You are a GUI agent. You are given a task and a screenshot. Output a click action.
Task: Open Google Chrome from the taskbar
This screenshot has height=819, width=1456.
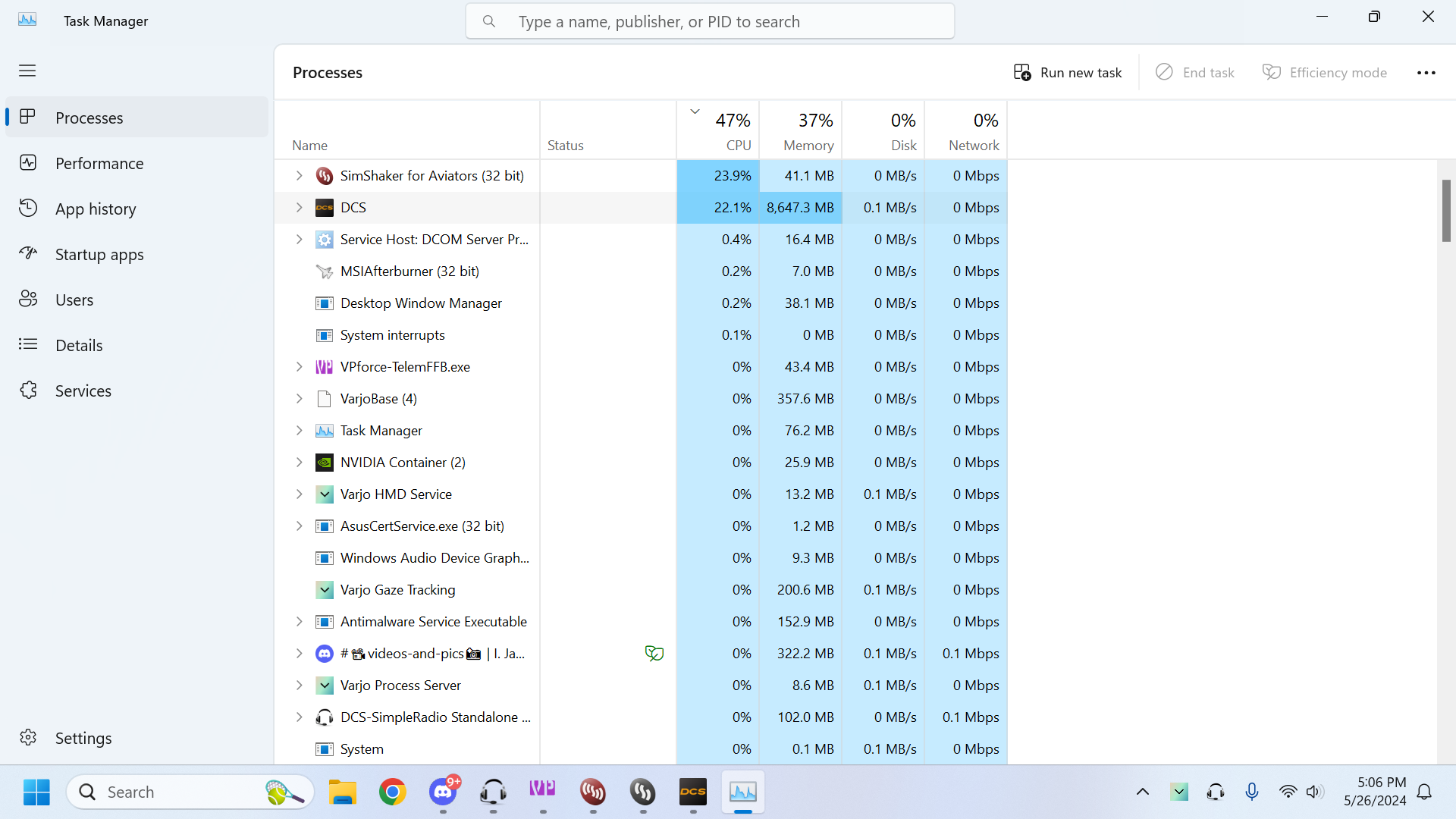click(393, 792)
